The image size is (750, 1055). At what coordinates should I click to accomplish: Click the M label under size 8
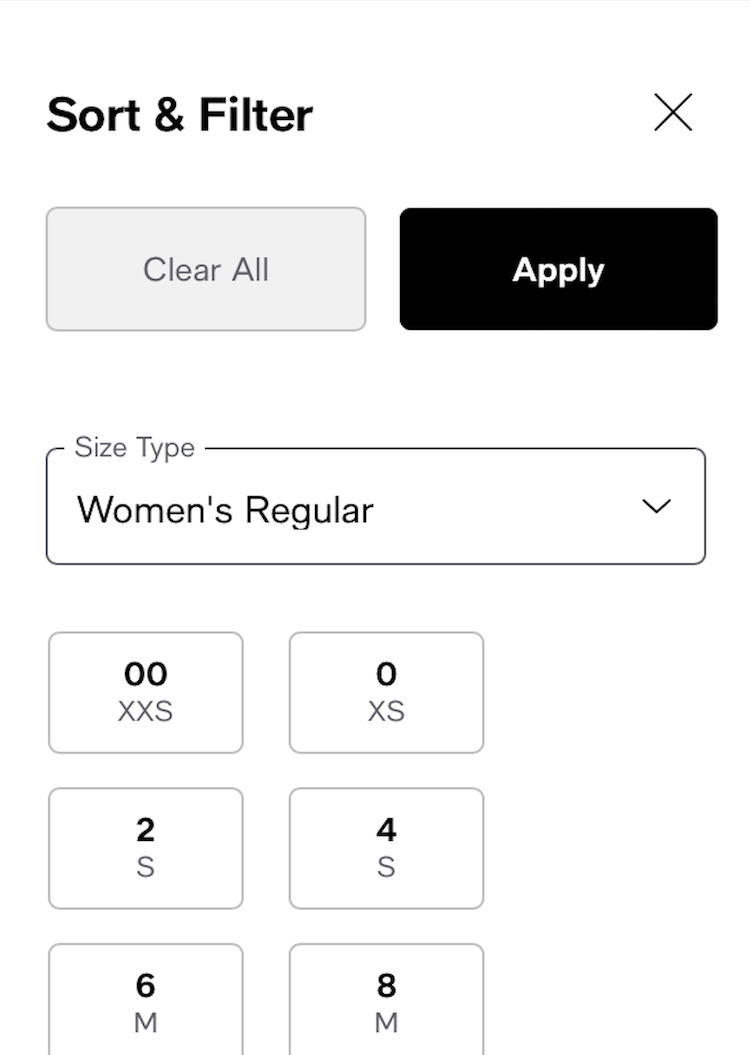click(x=386, y=1024)
